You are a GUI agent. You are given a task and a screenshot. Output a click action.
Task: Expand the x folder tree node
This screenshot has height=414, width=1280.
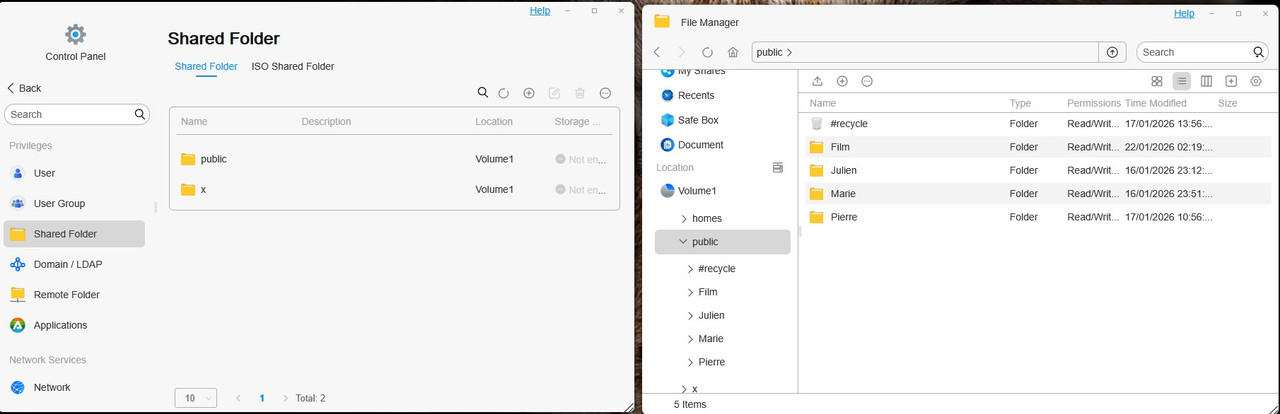pyautogui.click(x=684, y=389)
